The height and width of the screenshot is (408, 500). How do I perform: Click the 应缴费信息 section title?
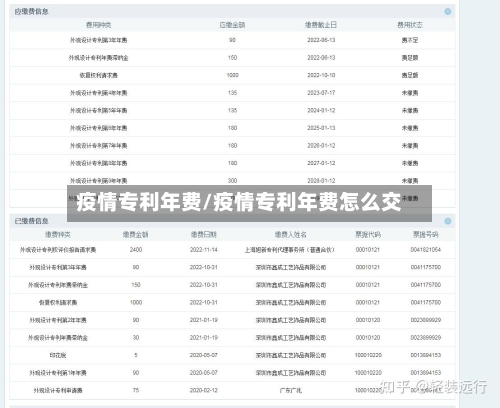[32, 12]
